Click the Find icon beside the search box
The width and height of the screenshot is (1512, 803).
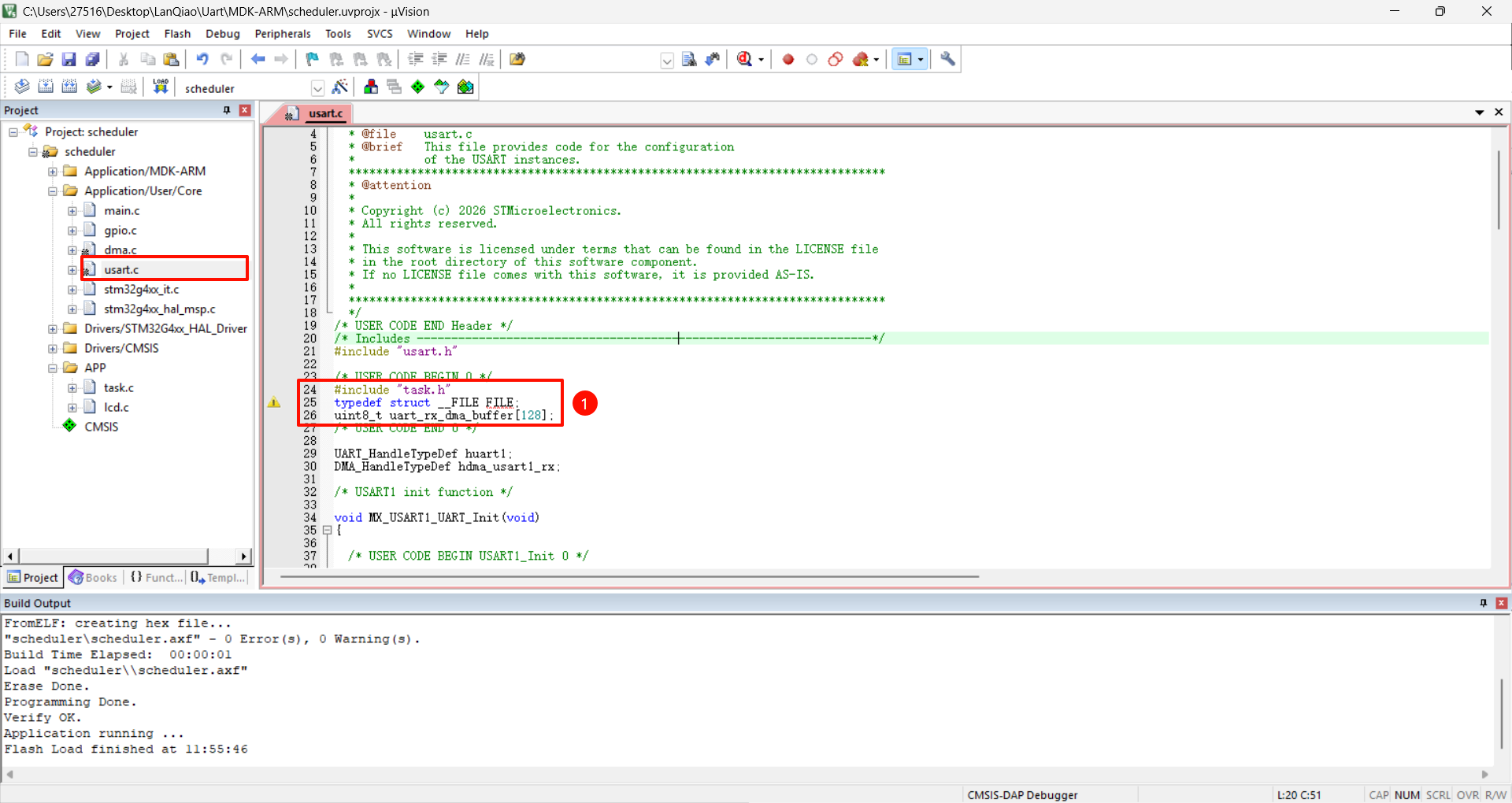[x=689, y=59]
